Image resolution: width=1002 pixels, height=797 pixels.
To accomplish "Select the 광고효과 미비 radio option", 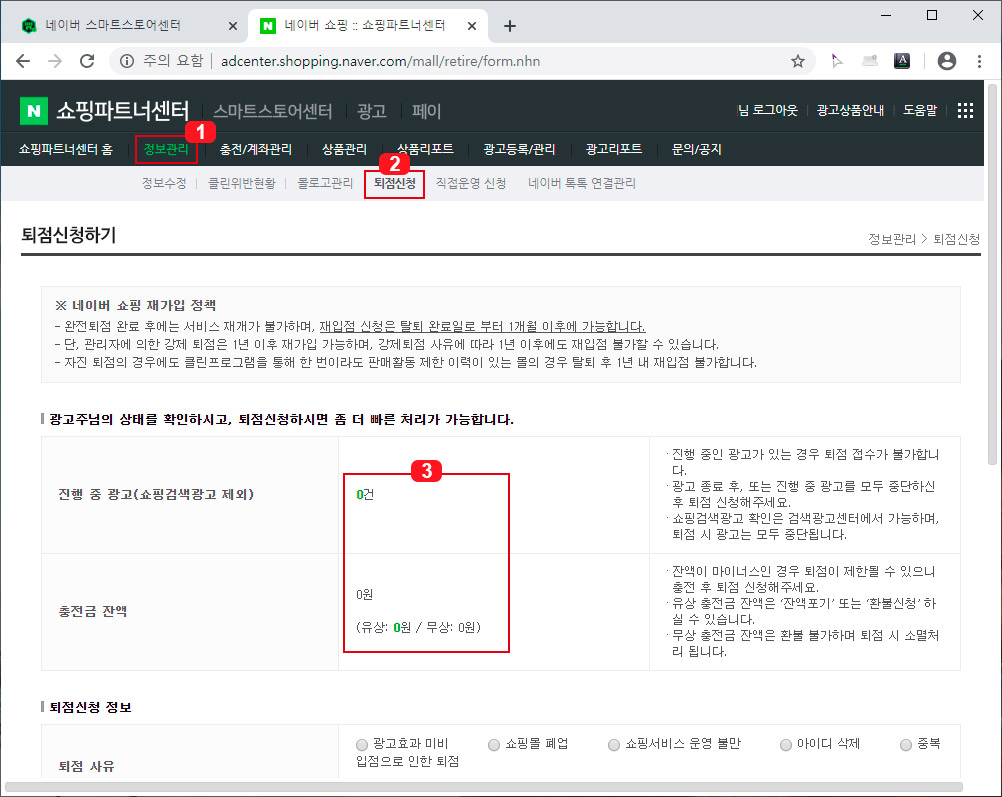I will 362,745.
